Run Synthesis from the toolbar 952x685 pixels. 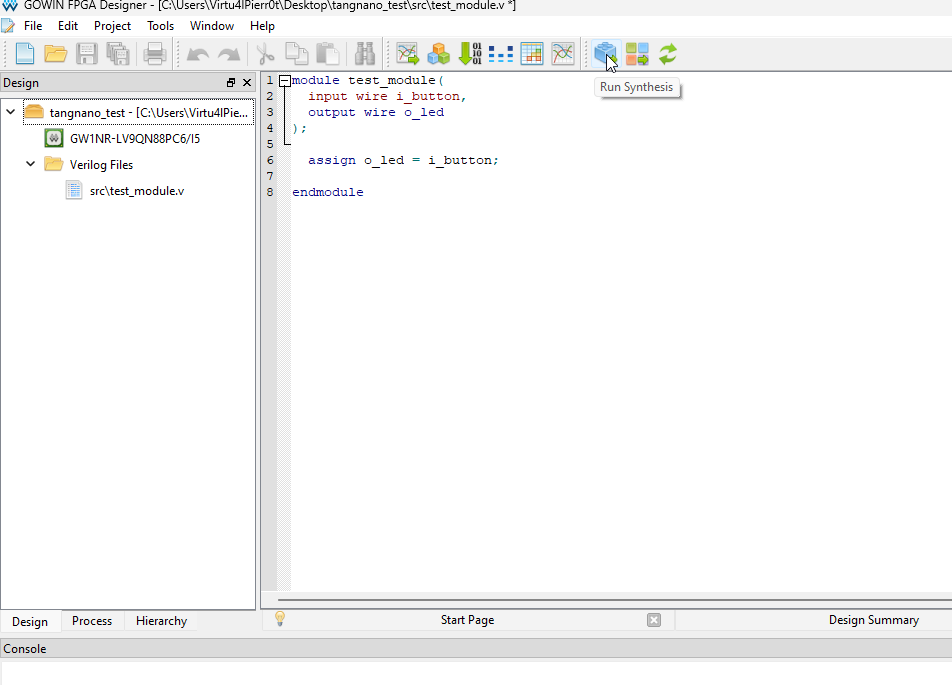point(605,53)
